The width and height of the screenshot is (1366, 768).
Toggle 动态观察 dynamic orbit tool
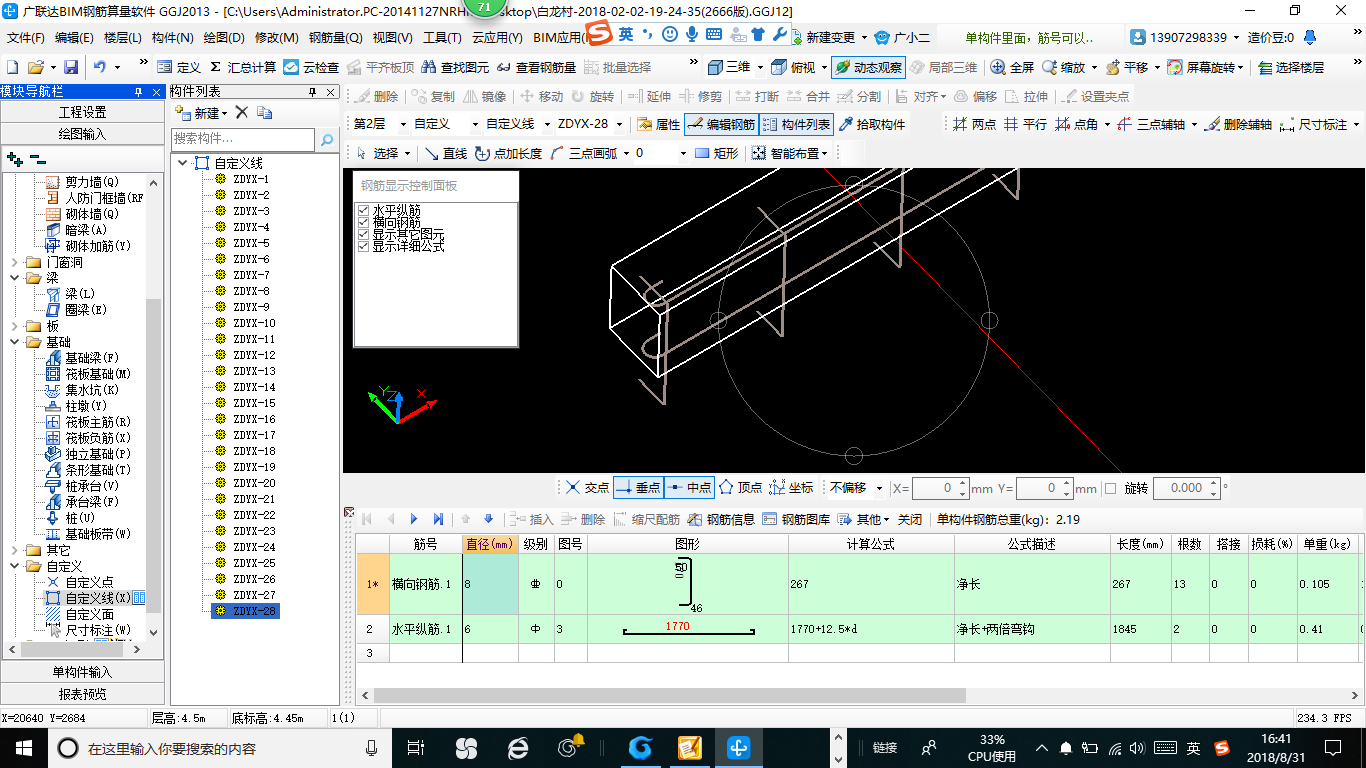tap(868, 67)
